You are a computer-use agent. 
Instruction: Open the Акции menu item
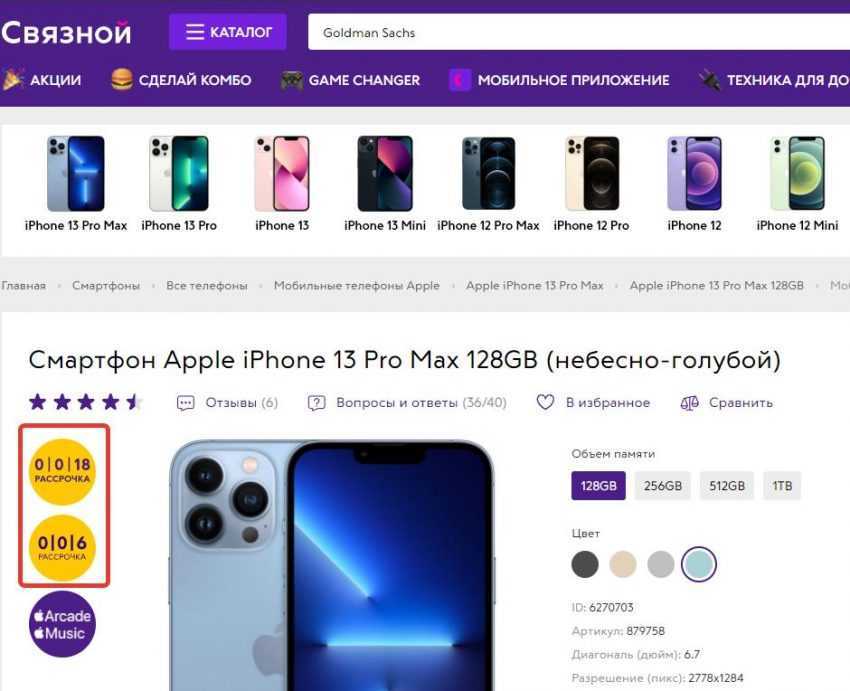click(x=42, y=80)
